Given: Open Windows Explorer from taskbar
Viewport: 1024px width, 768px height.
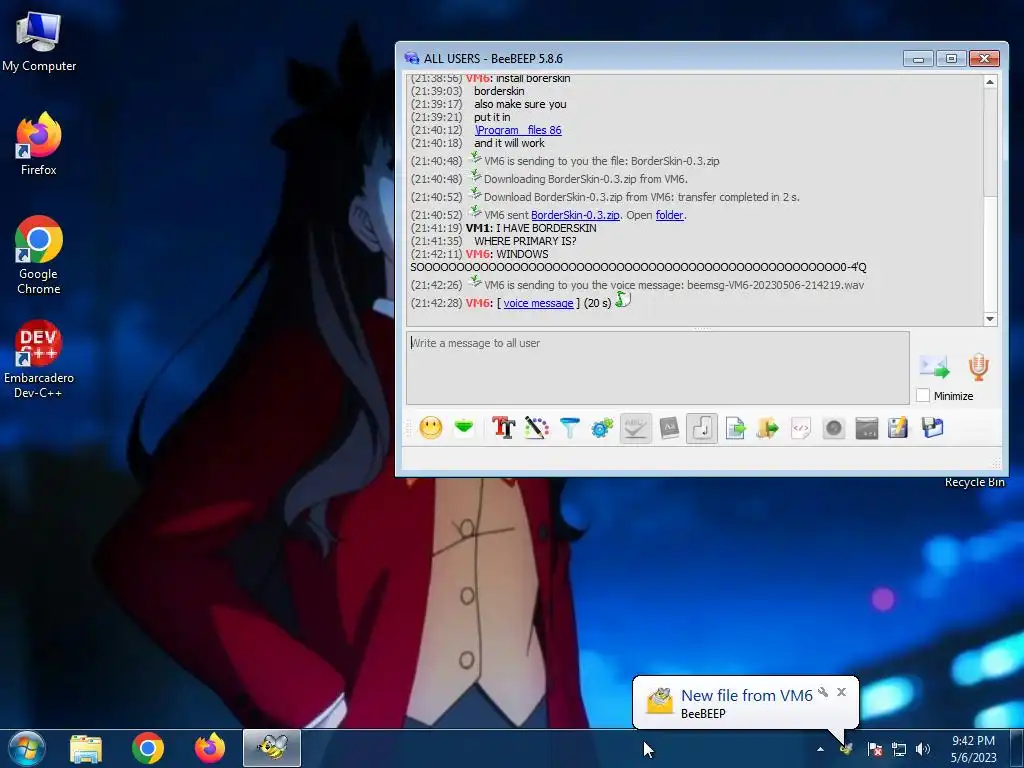Looking at the screenshot, I should [86, 749].
